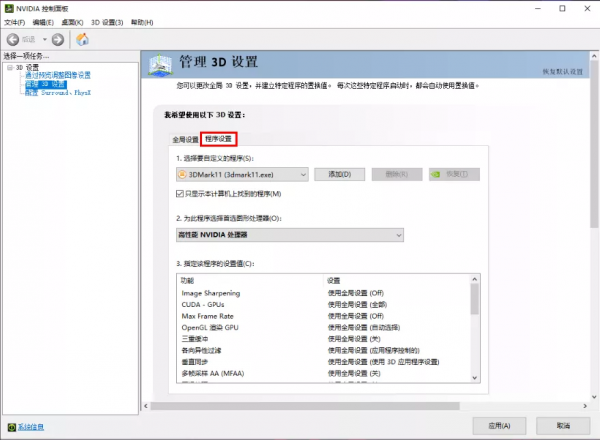Select the 垂直同步 setting row
Image resolution: width=600 pixels, height=440 pixels.
323,362
